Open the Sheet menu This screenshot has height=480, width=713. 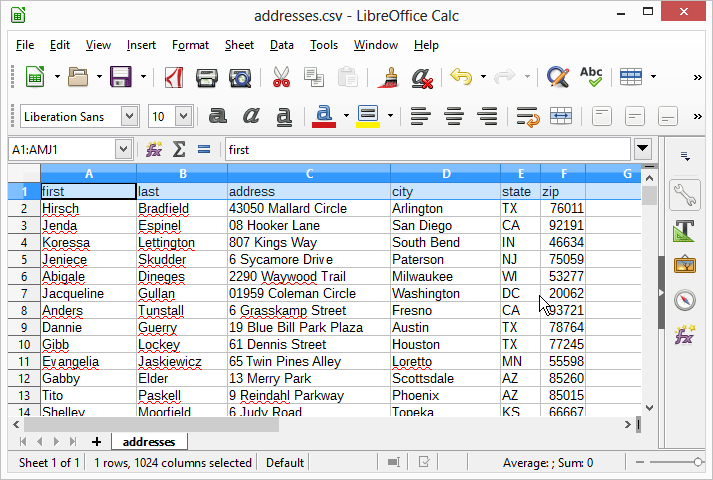pos(239,45)
